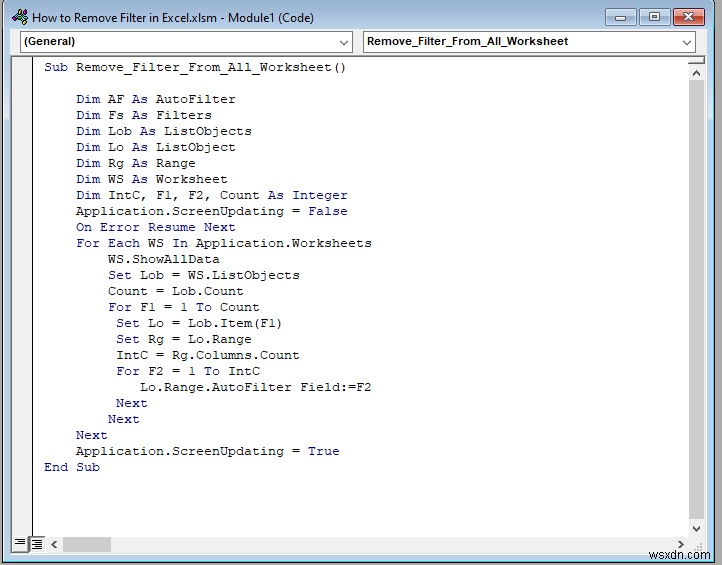Click vertical scrollbar down arrow
This screenshot has width=722, height=565.
696,528
